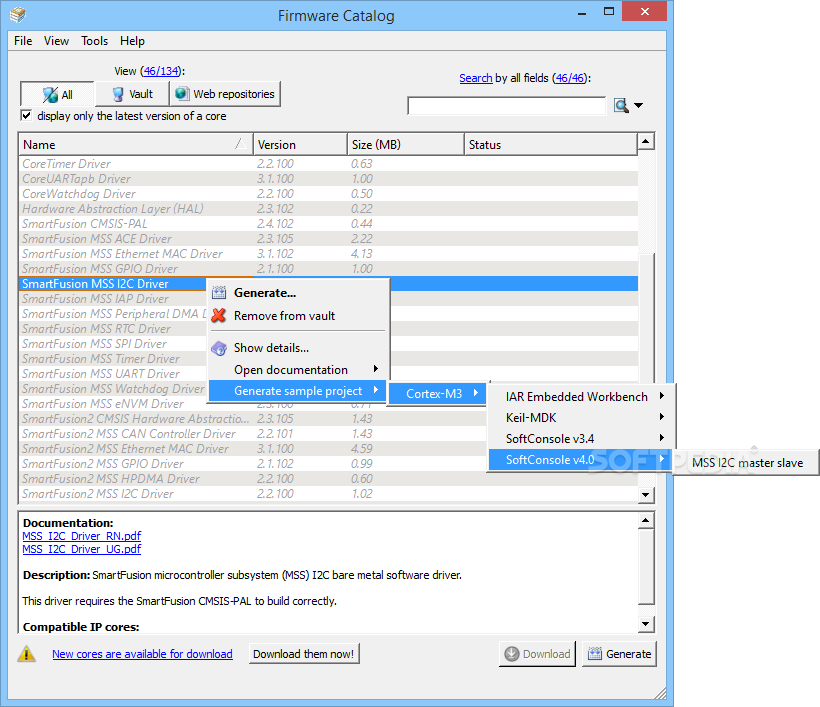The height and width of the screenshot is (707, 820).
Task: Open the View menu
Action: point(56,41)
